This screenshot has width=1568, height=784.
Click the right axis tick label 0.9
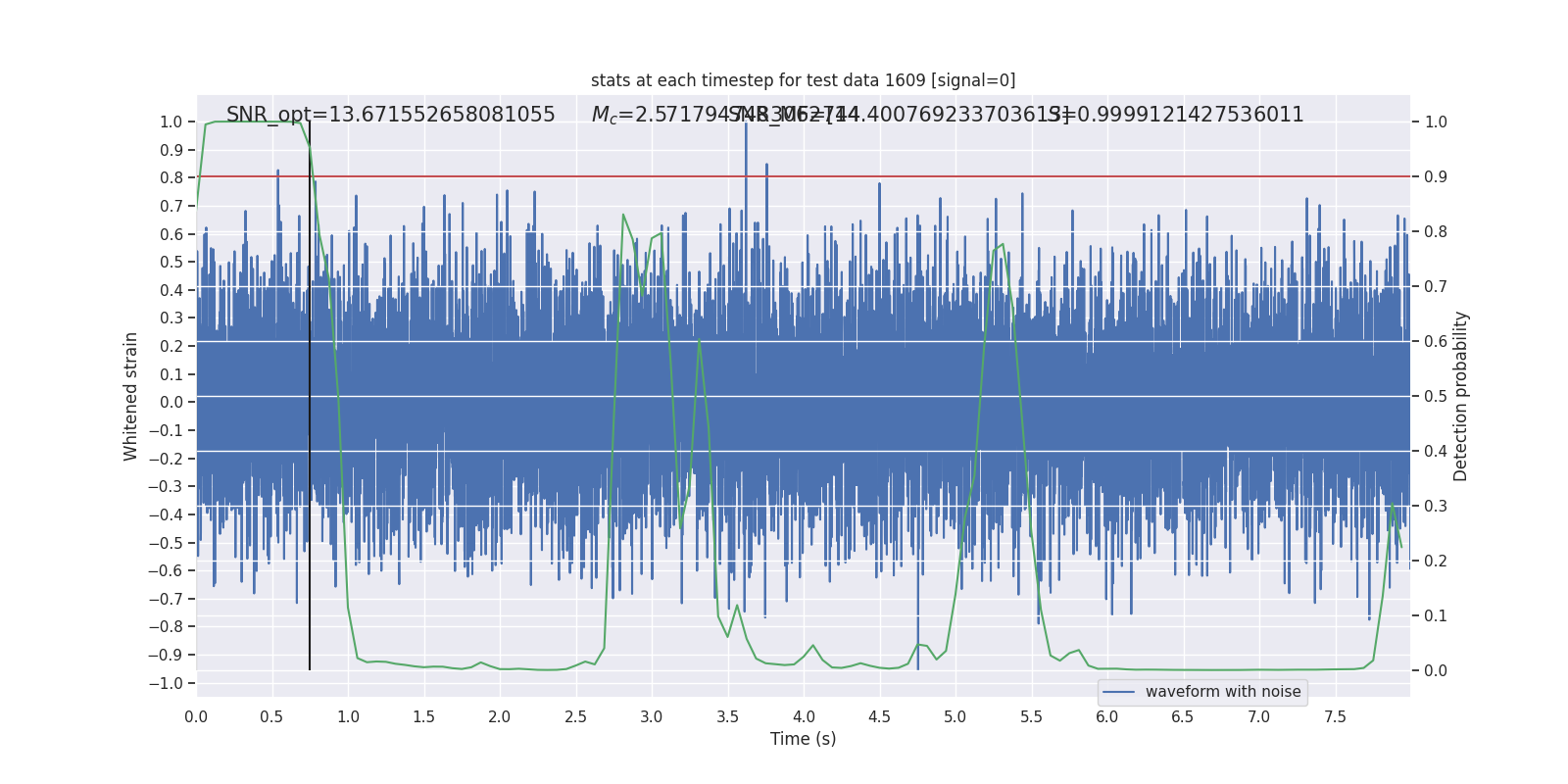pyautogui.click(x=1436, y=177)
